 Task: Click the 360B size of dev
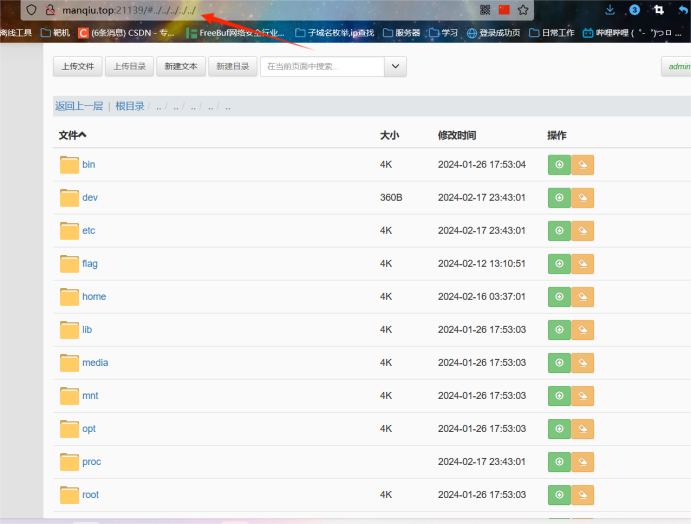click(x=391, y=197)
